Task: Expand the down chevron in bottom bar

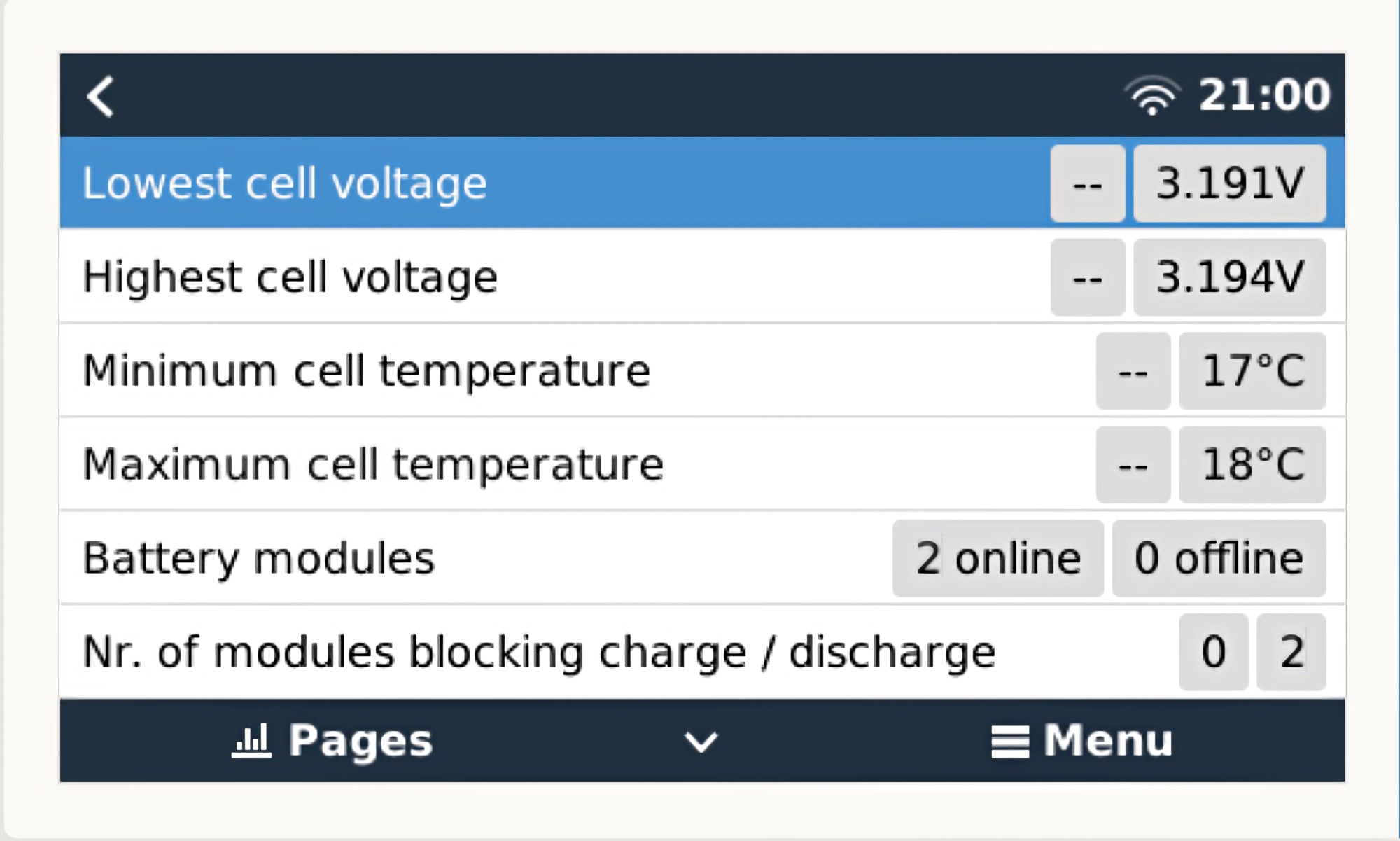Action: (701, 742)
